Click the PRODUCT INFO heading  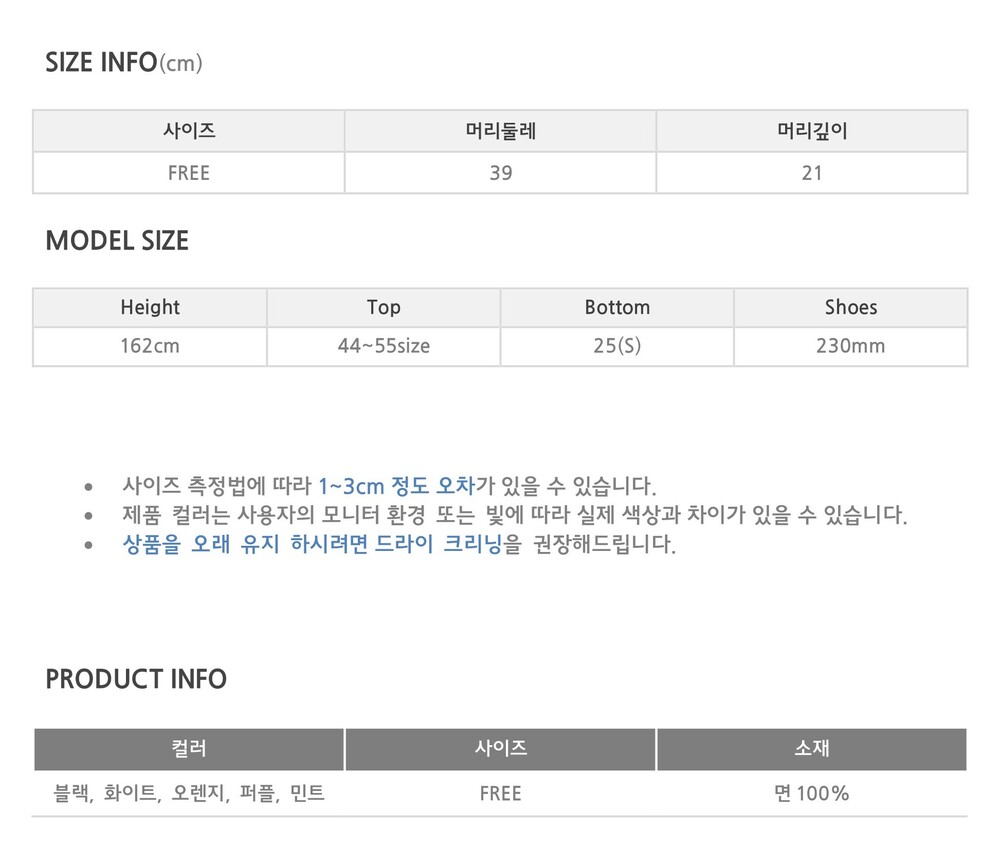[x=136, y=679]
